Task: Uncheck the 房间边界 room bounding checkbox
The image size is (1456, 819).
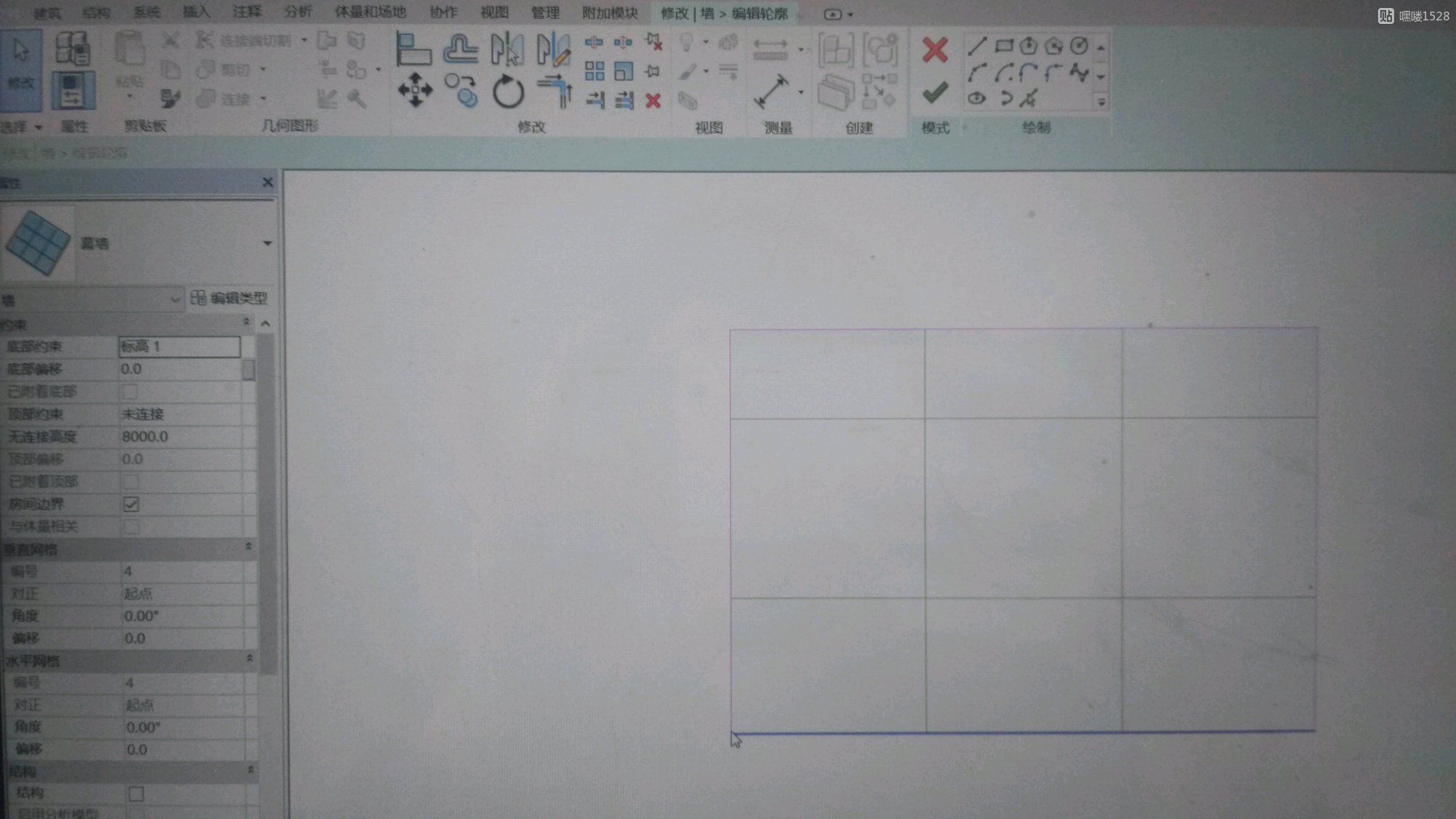Action: pyautogui.click(x=131, y=504)
